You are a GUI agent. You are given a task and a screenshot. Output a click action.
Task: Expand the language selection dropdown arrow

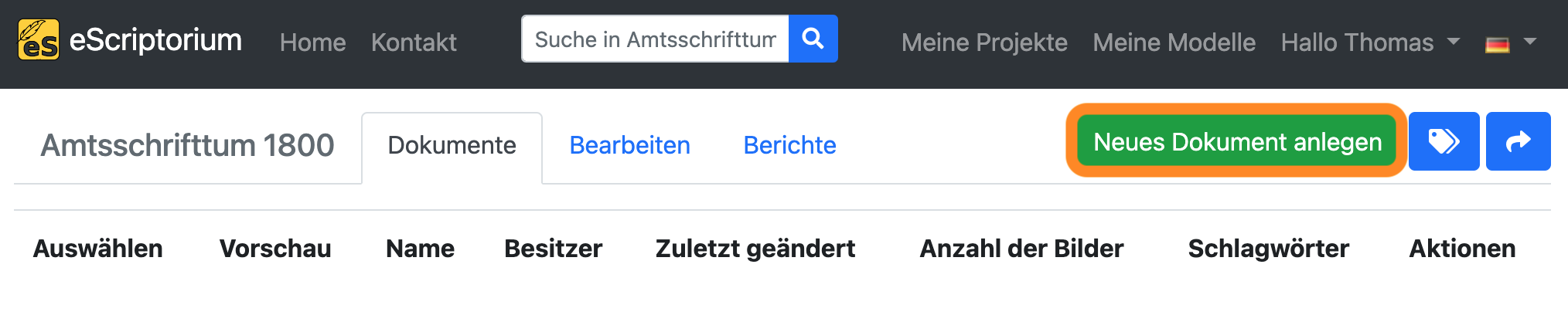click(1530, 42)
